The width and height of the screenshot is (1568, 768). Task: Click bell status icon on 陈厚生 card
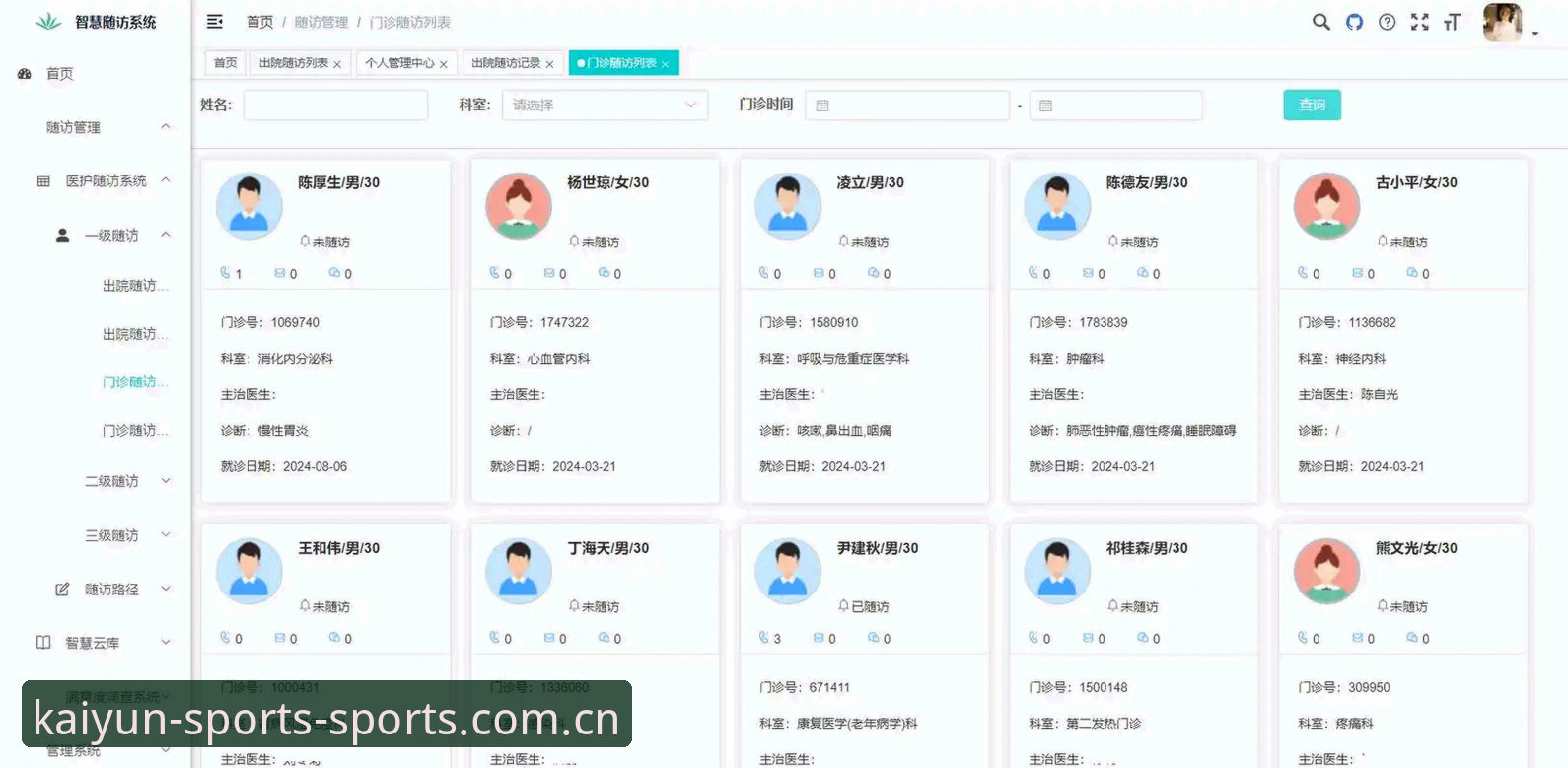[305, 241]
